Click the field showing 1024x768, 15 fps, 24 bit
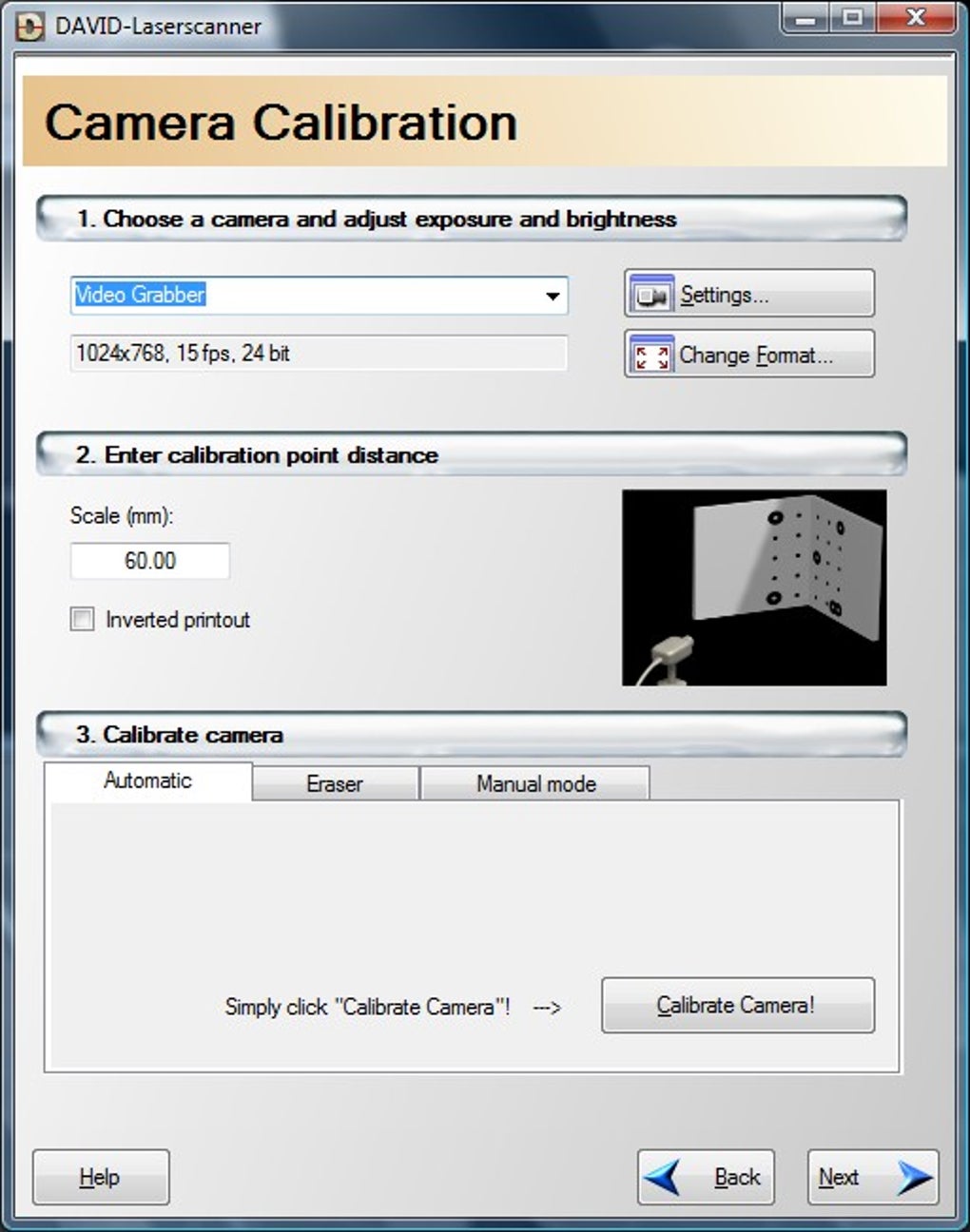The image size is (970, 1232). [318, 354]
